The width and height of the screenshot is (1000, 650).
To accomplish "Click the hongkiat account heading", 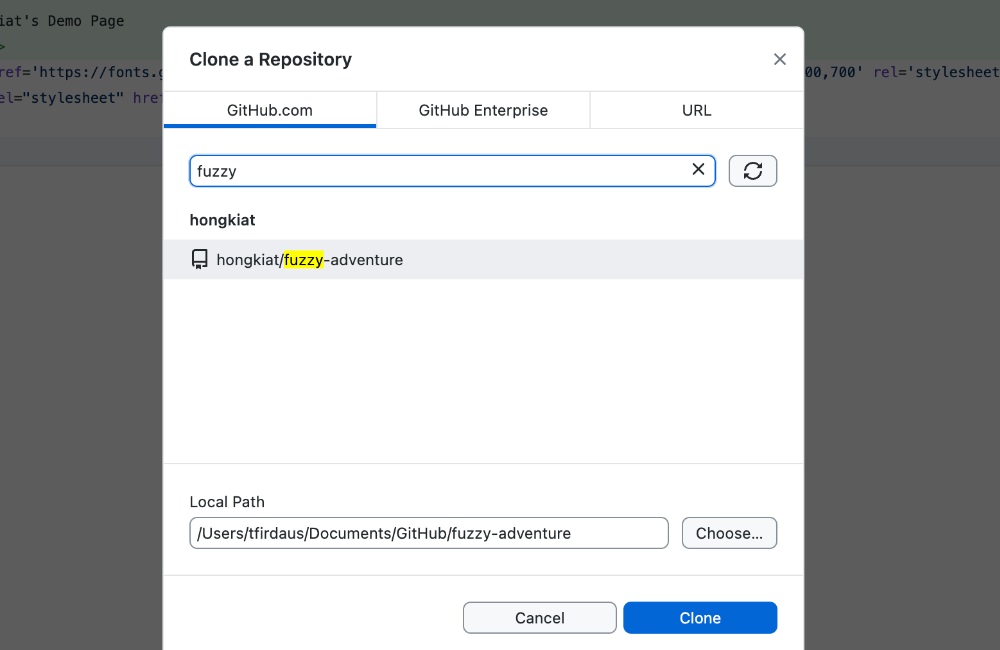I will [x=222, y=220].
